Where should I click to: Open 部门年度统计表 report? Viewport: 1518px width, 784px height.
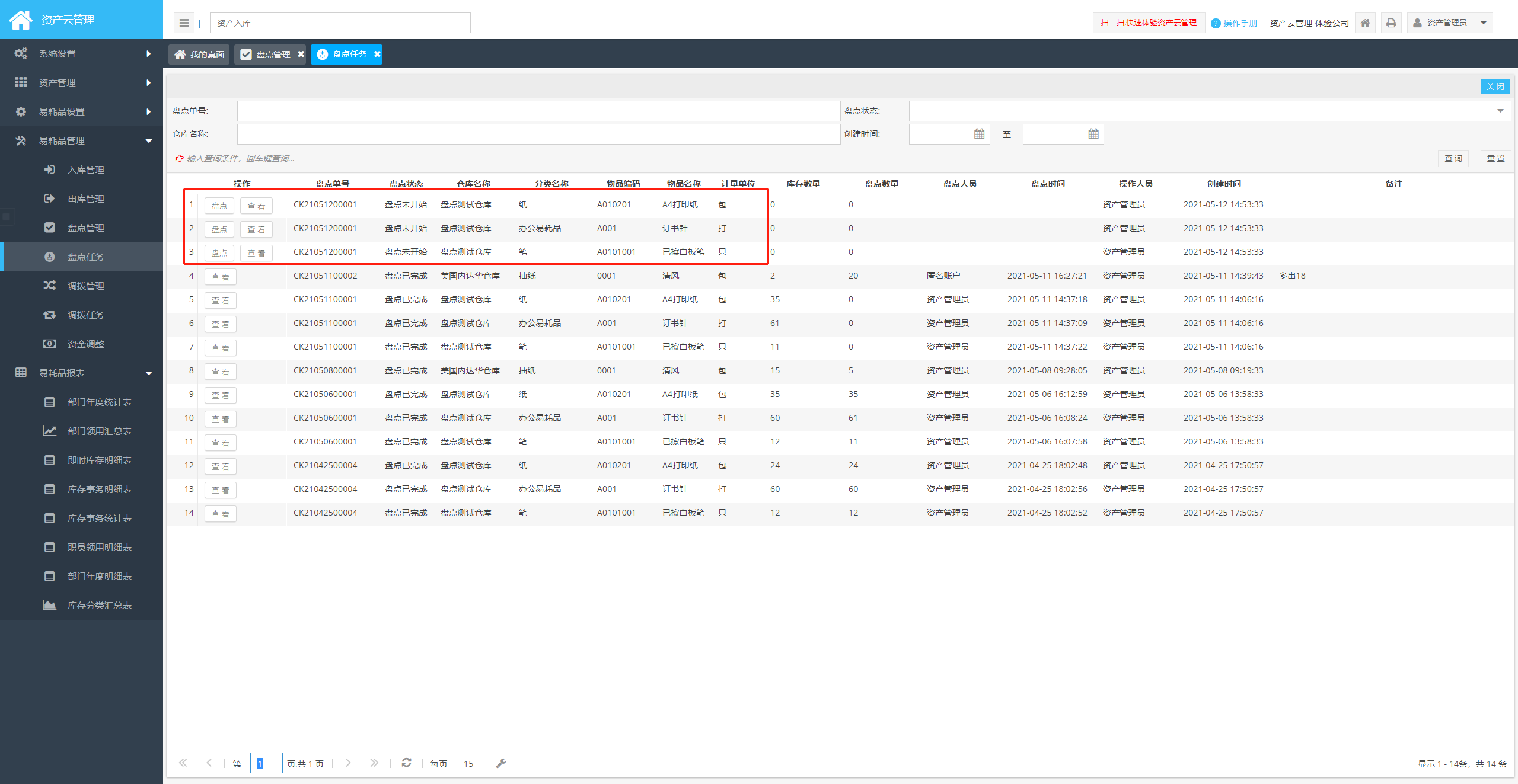coord(81,402)
